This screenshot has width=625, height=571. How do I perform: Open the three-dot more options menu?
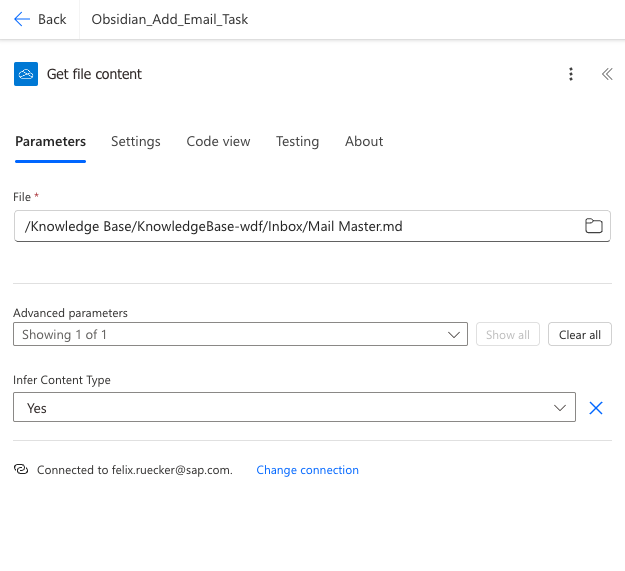coord(571,74)
